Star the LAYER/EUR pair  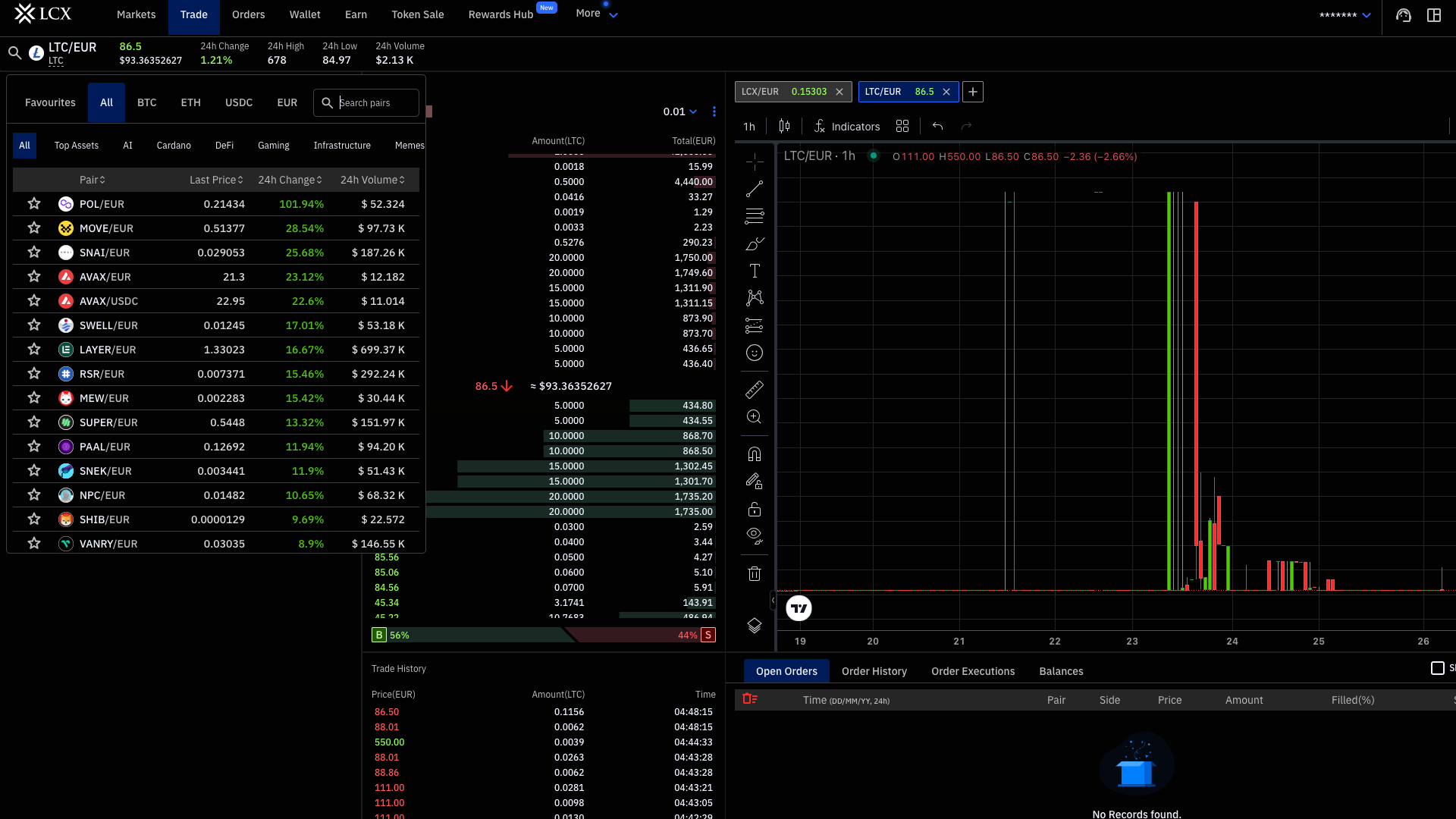(34, 350)
